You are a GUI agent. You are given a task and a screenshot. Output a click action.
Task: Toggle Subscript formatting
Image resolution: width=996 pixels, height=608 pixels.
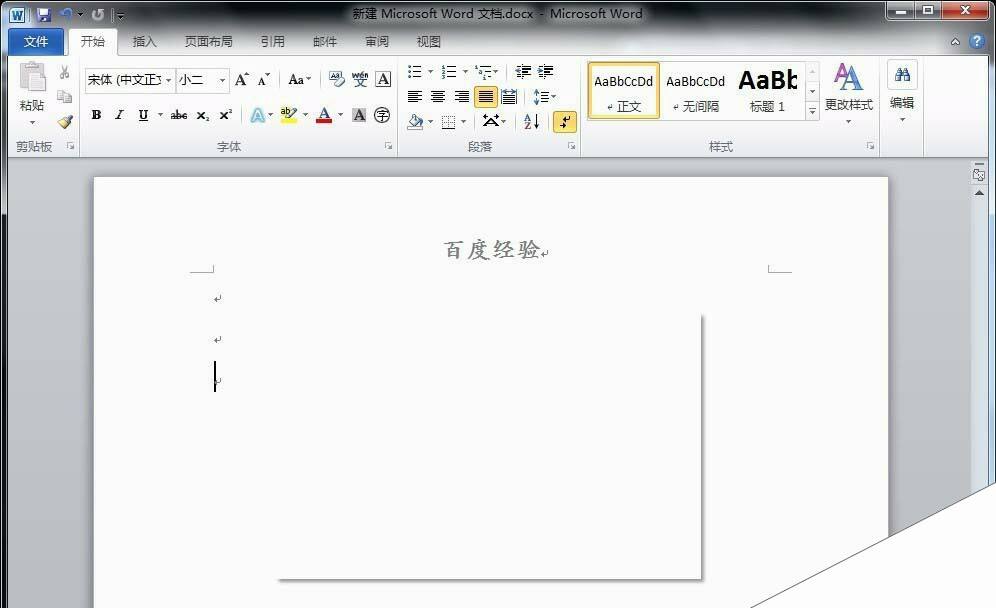click(202, 115)
